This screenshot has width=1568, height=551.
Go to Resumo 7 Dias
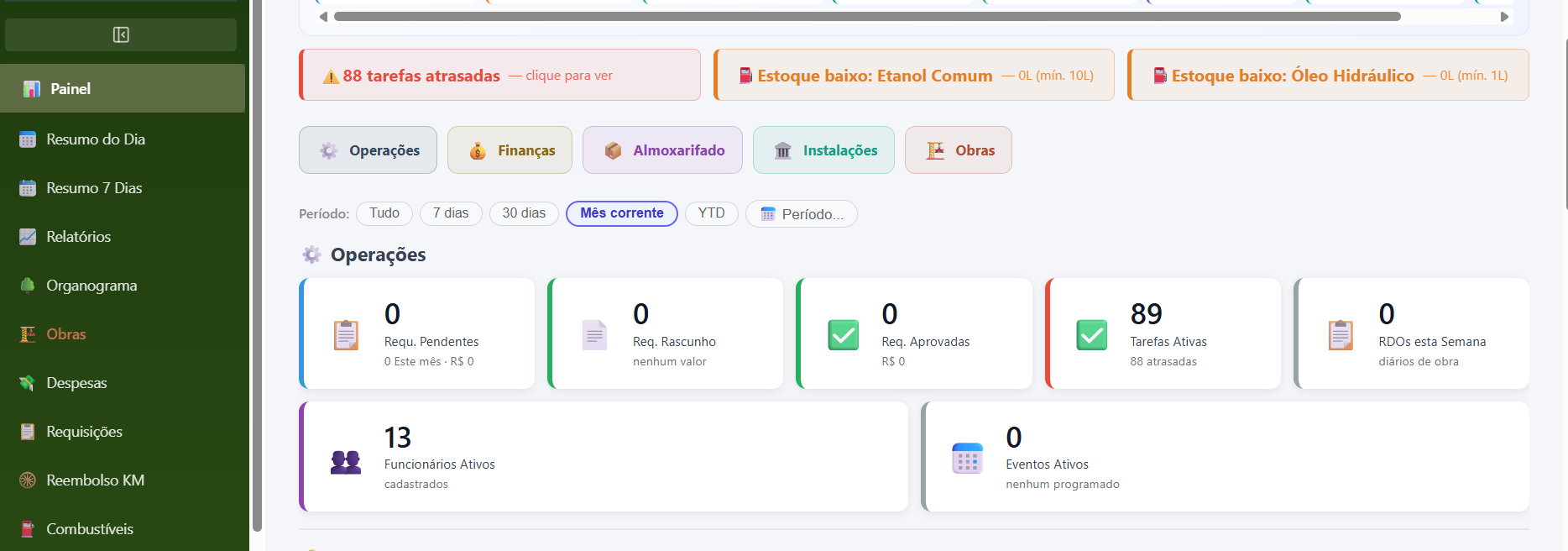pos(123,188)
